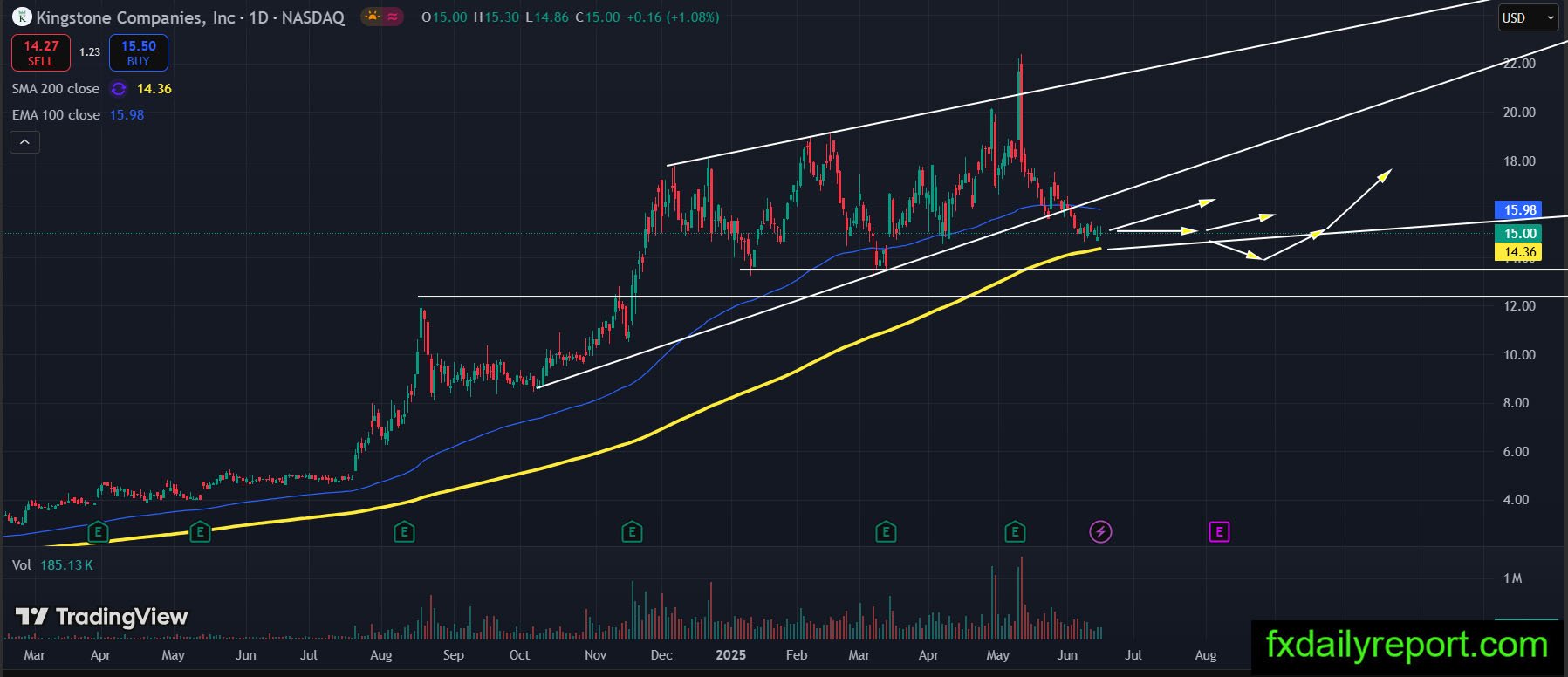
Task: Open the November 2024 earnings marker
Action: (632, 531)
